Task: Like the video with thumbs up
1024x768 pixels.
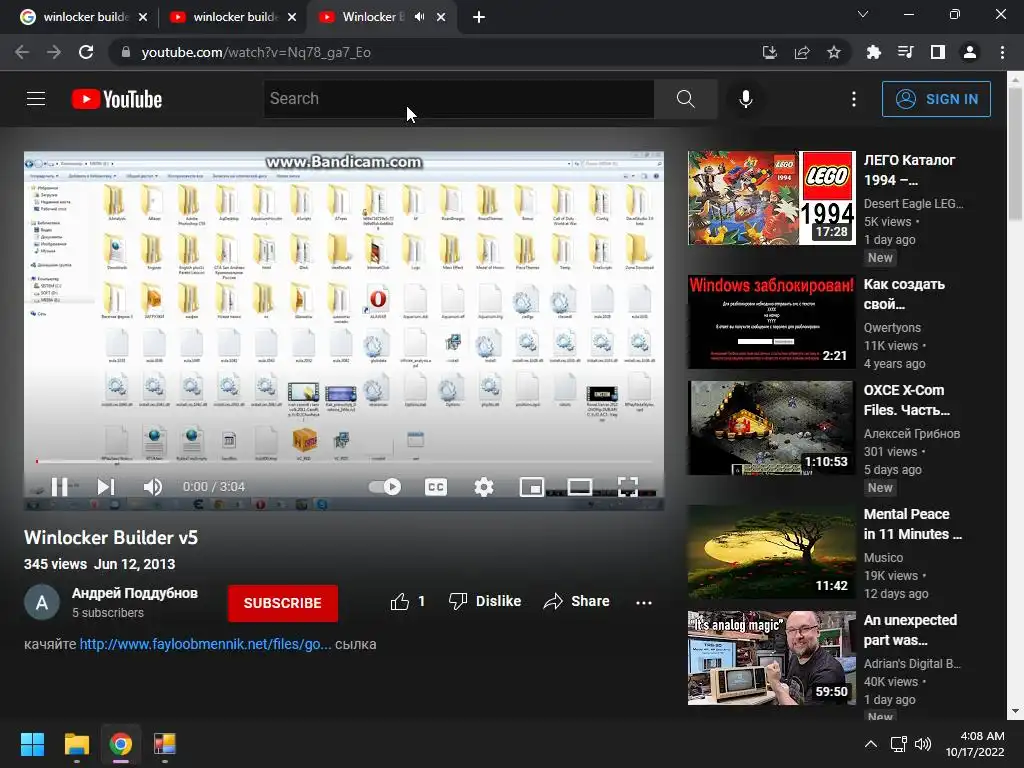Action: point(408,601)
